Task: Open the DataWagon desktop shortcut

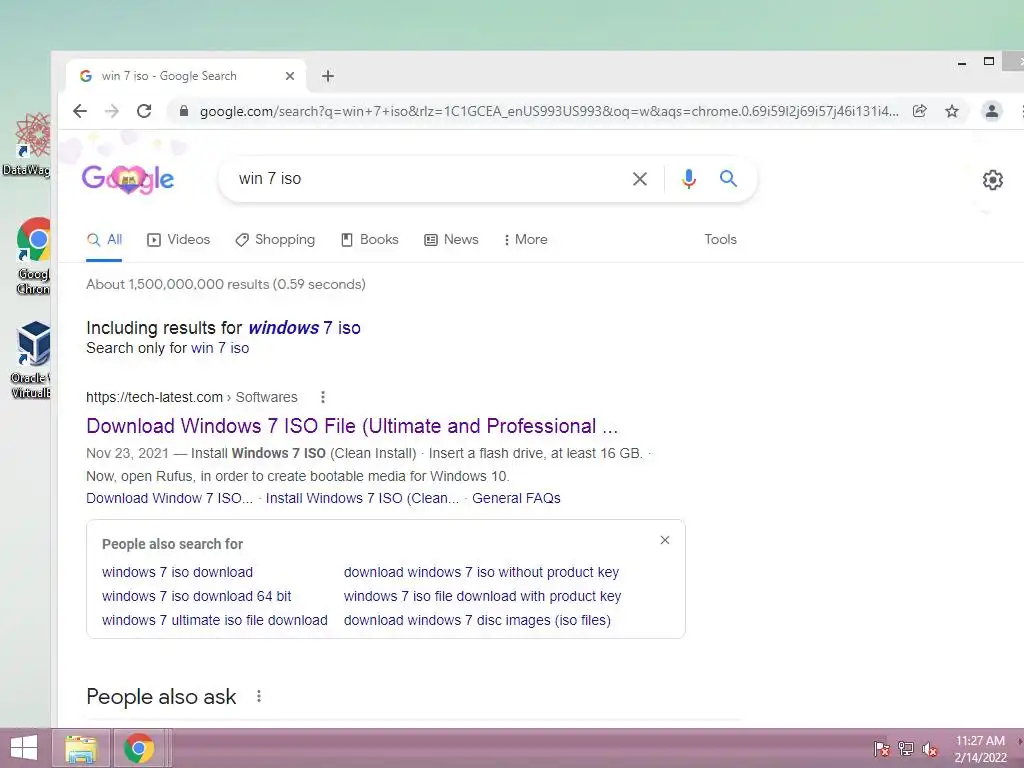Action: [29, 144]
